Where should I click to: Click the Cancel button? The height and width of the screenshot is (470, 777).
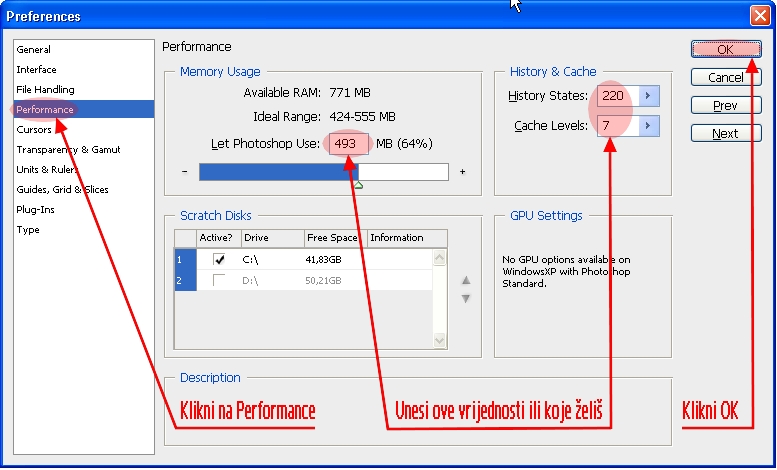(726, 77)
